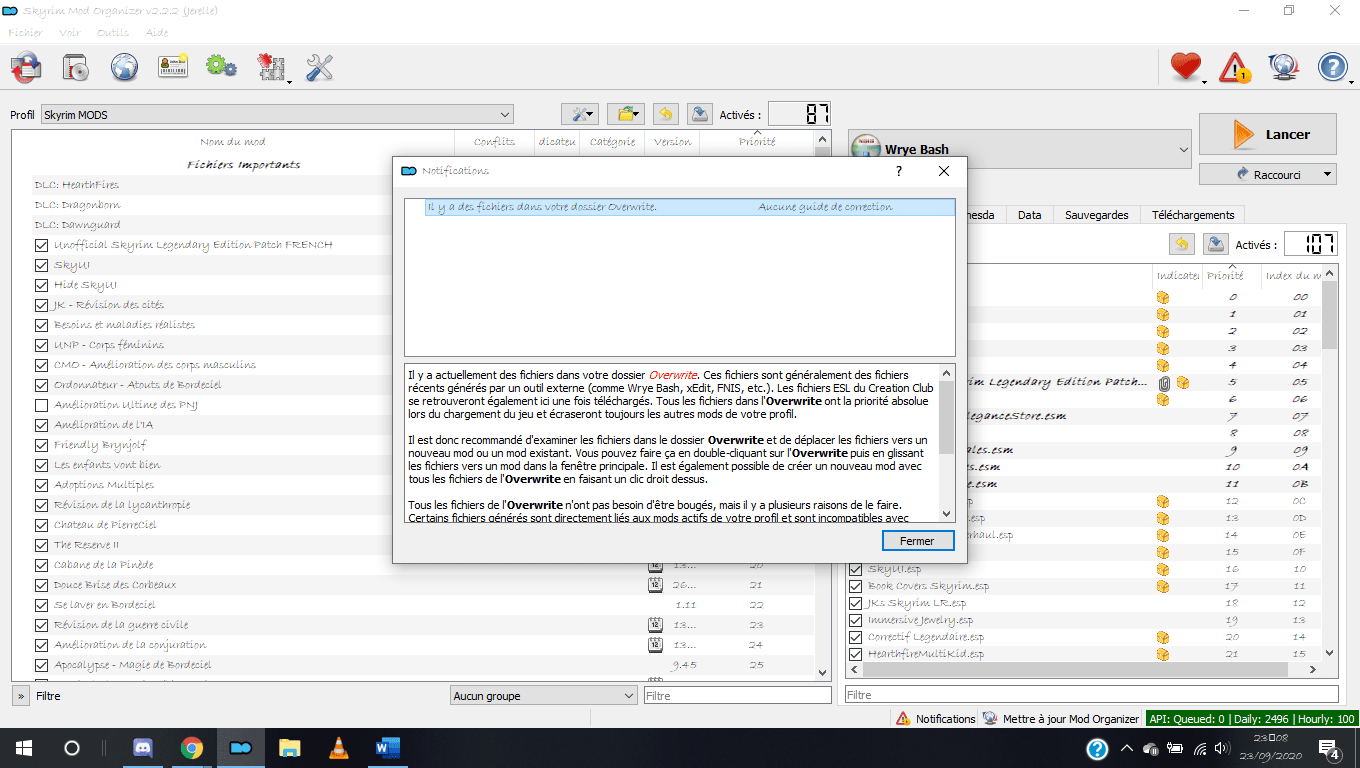The width and height of the screenshot is (1360, 768).
Task: Toggle HearthfireMultiKid.esp plugin checkbox
Action: tap(856, 654)
